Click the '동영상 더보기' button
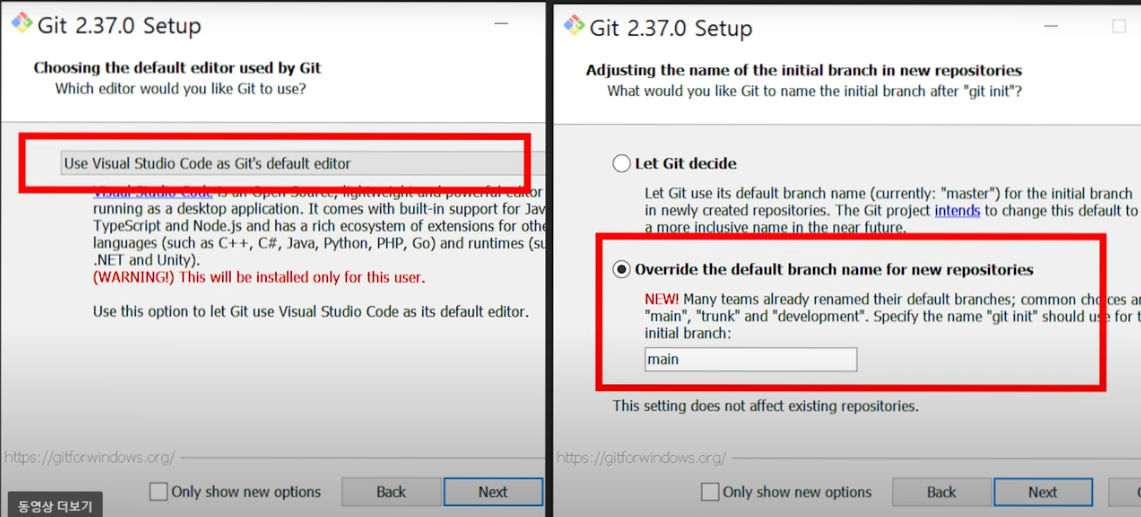This screenshot has height=517, width=1141. coord(53,505)
